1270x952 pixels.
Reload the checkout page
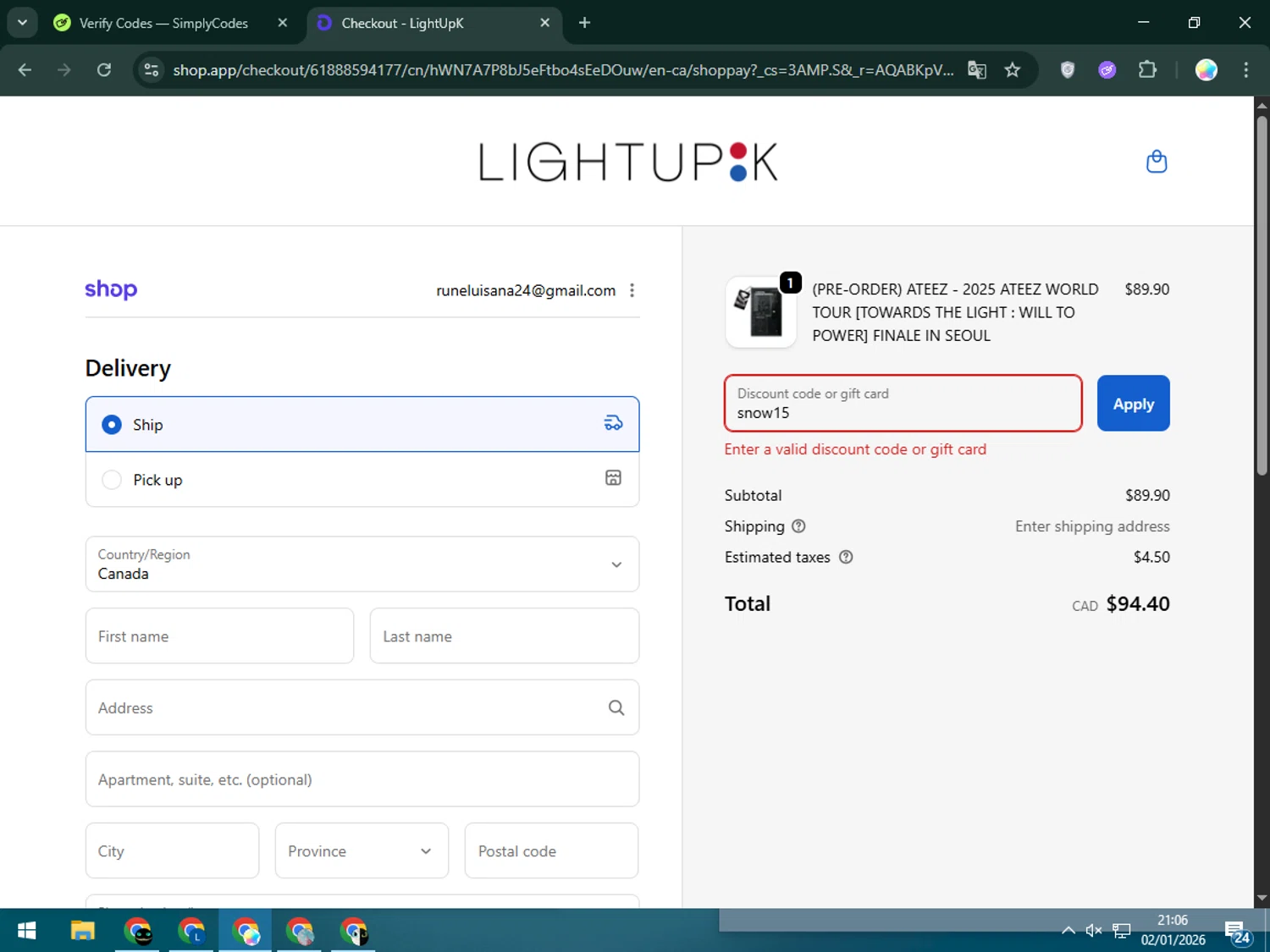pos(104,70)
